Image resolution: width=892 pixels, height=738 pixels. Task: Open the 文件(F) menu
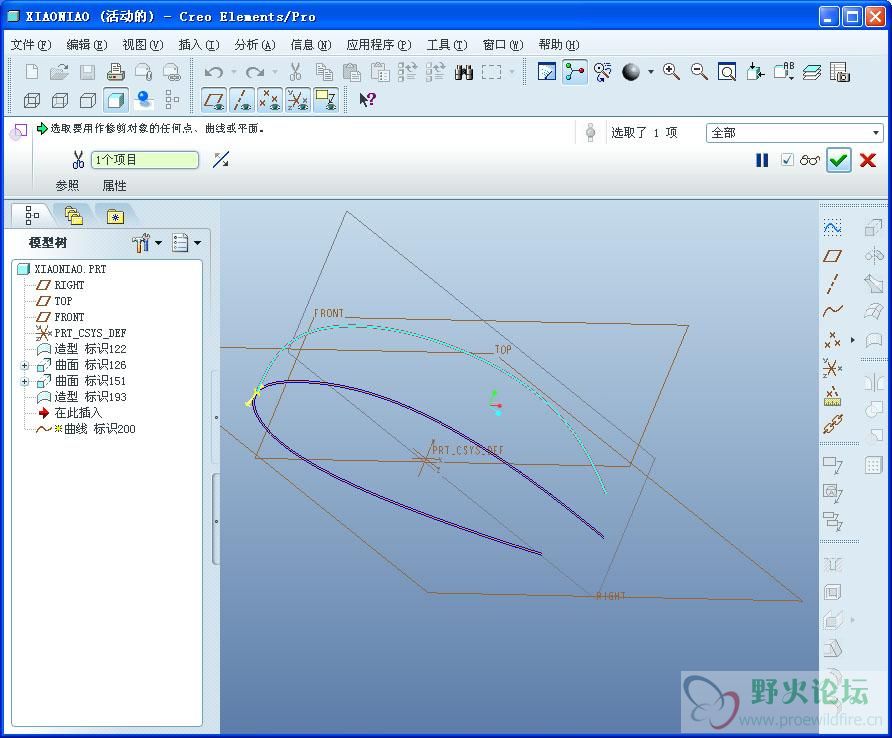pos(31,44)
